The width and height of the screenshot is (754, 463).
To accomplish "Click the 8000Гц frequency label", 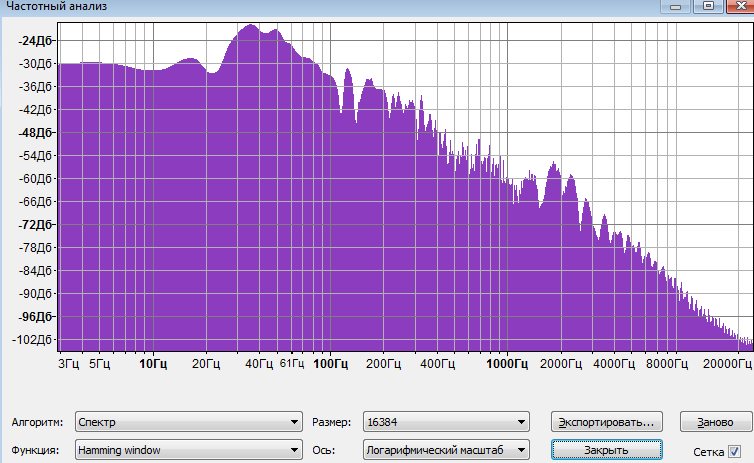I will [x=666, y=363].
